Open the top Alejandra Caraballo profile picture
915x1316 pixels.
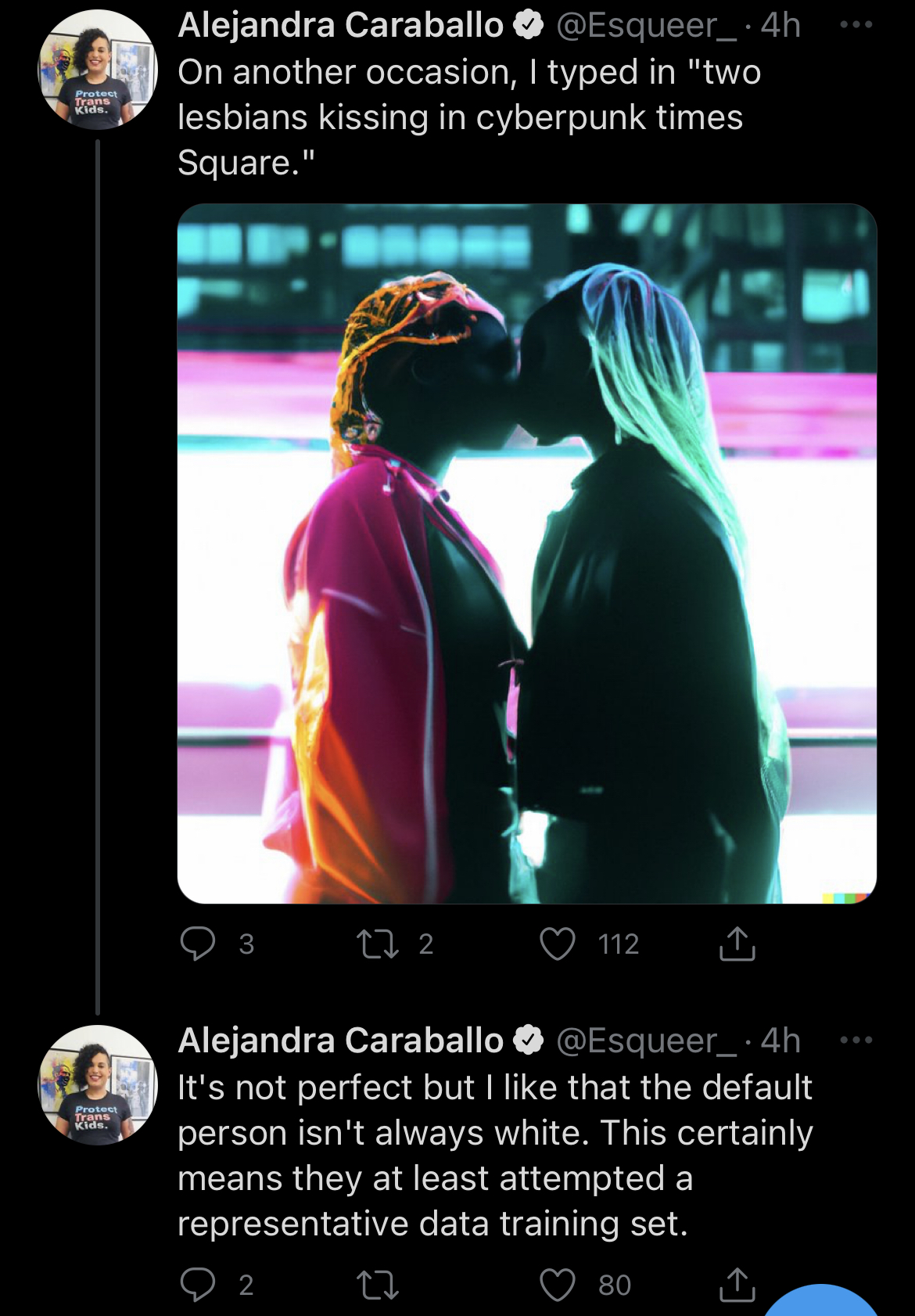tap(98, 70)
